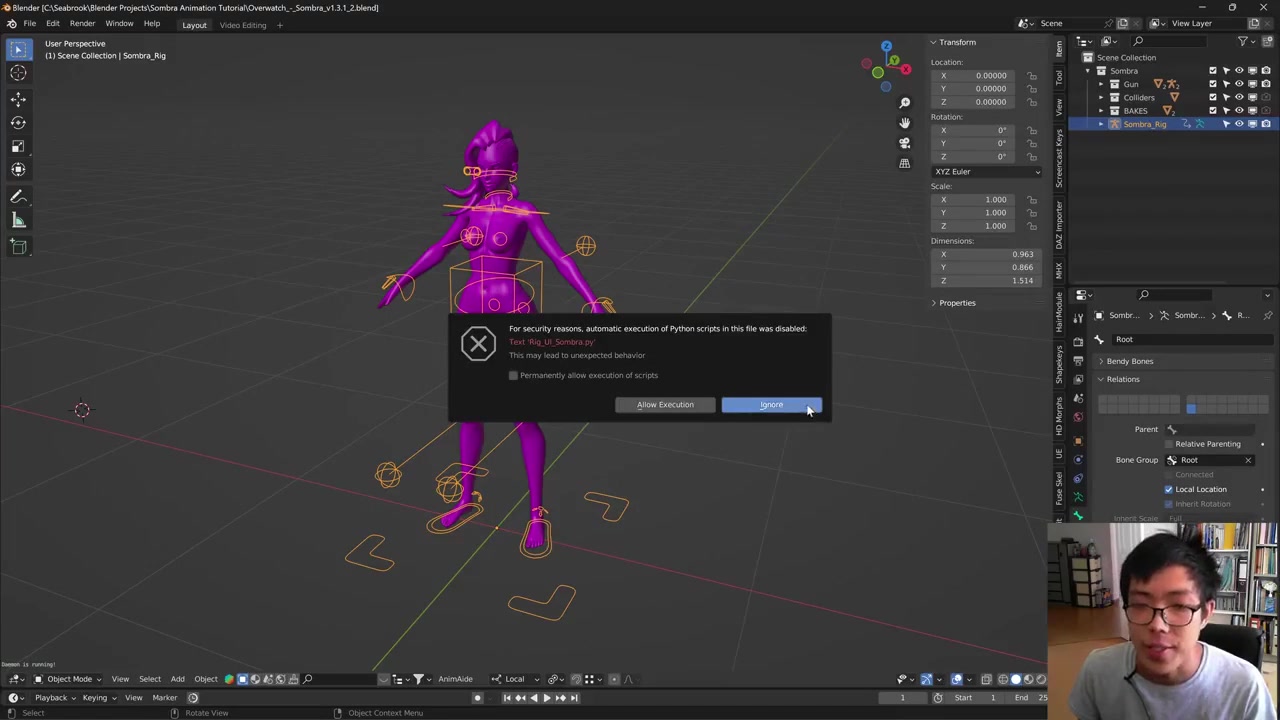Viewport: 1280px width, 720px height.
Task: Toggle Local Location checkbox in Relations
Action: 1169,490
